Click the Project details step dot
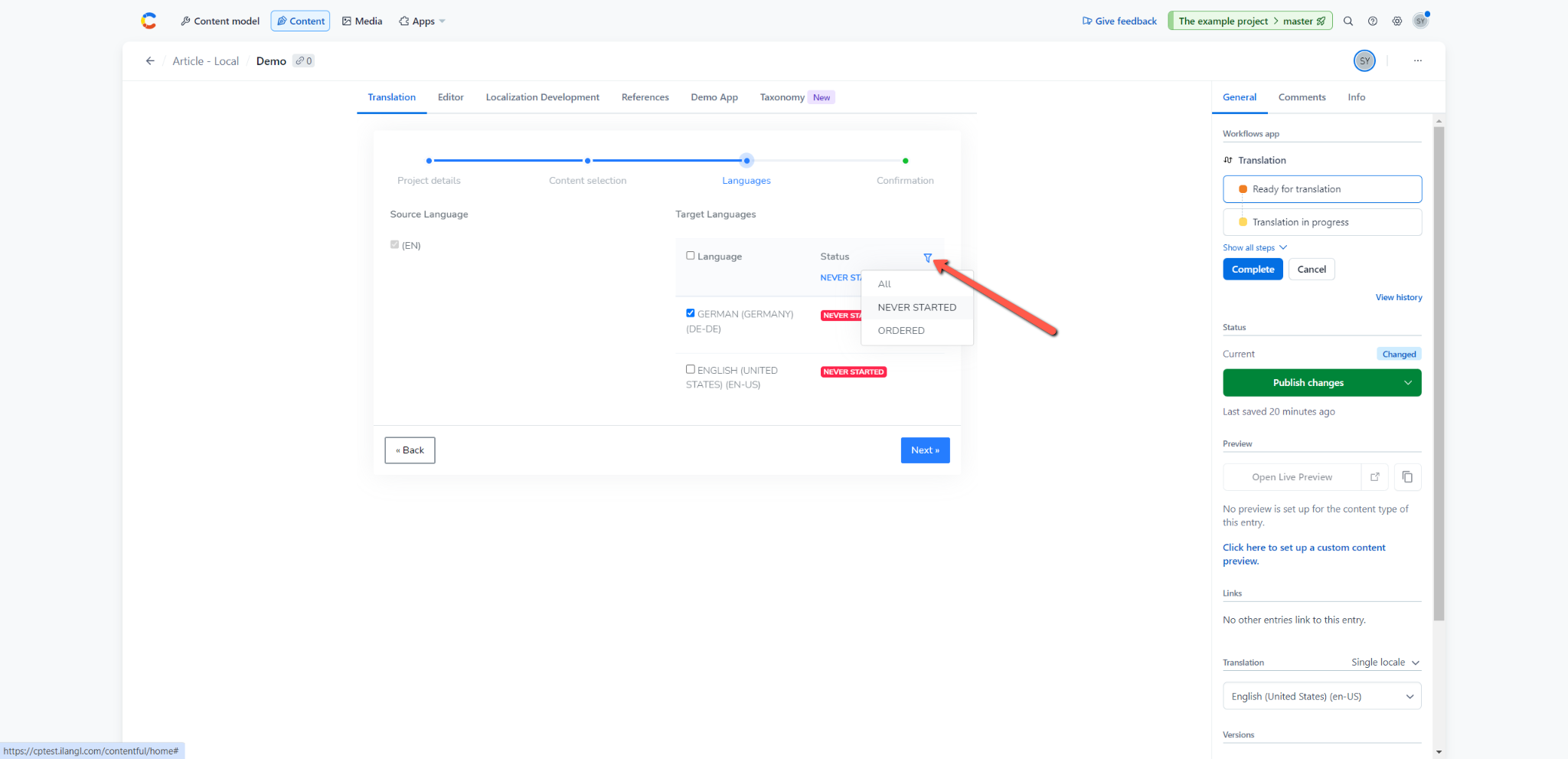Screen dimensions: 1568x759 coord(429,161)
